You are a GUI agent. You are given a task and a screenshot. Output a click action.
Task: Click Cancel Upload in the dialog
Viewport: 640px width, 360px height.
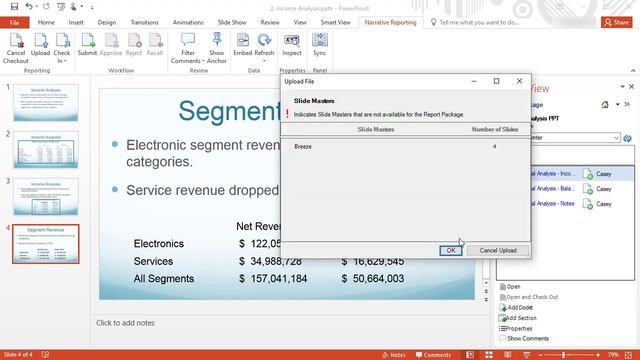[x=498, y=251]
